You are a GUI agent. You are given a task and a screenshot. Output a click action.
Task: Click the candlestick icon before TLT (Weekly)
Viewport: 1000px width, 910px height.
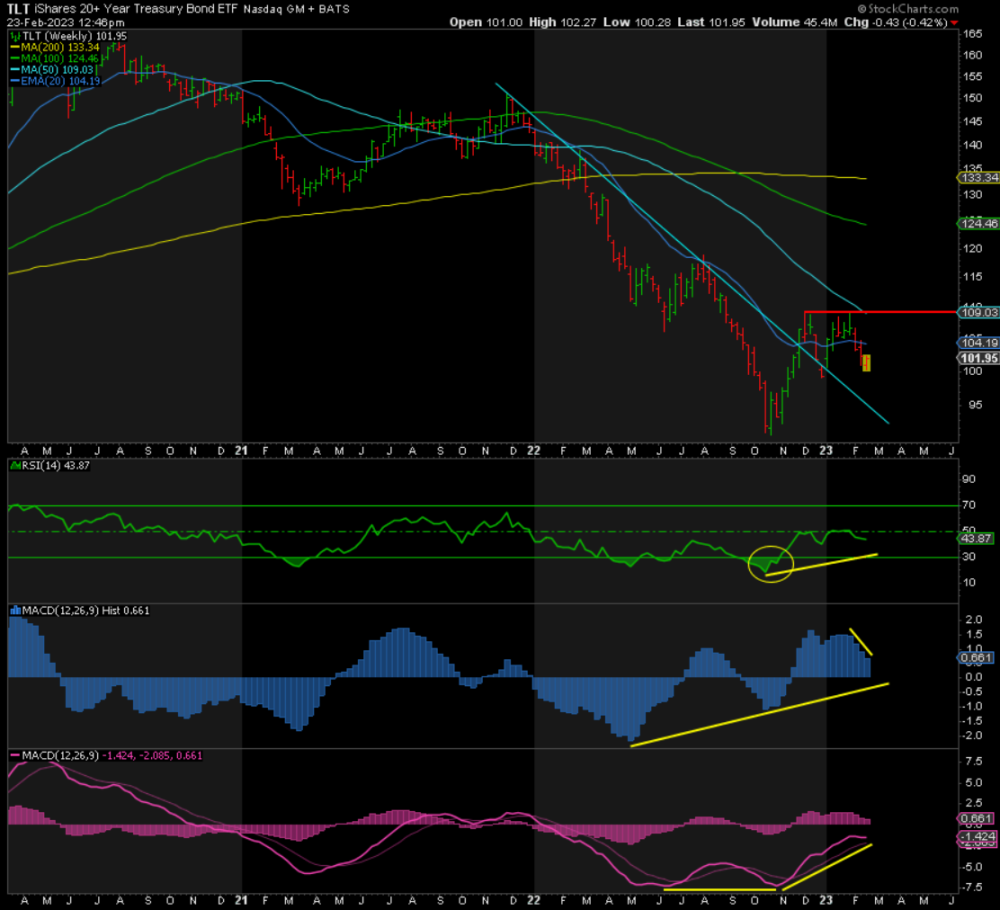click(x=15, y=36)
